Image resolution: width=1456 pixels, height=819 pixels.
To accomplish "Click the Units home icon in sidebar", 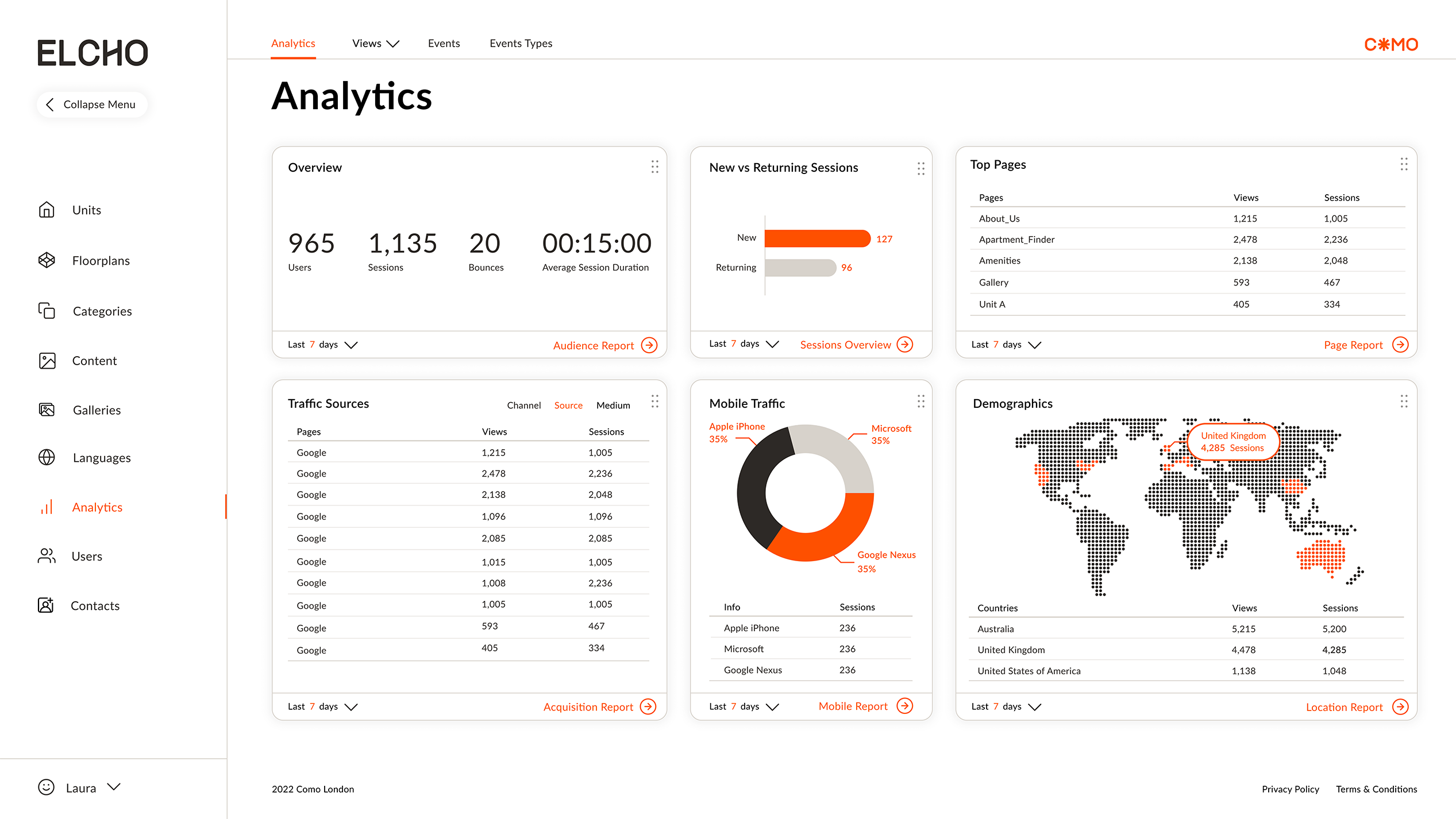I will pyautogui.click(x=47, y=210).
